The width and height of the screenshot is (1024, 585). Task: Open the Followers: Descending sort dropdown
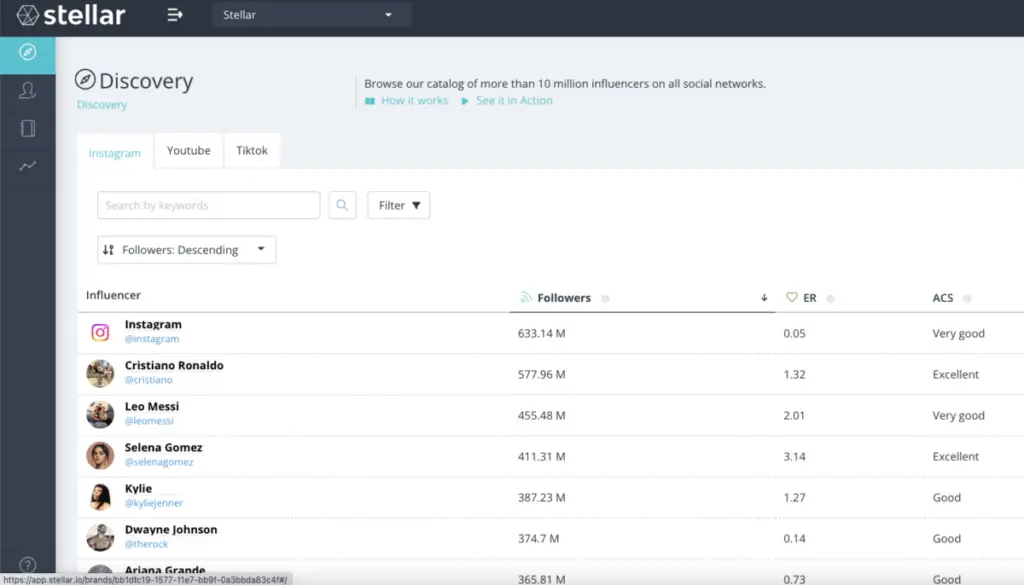click(x=186, y=250)
